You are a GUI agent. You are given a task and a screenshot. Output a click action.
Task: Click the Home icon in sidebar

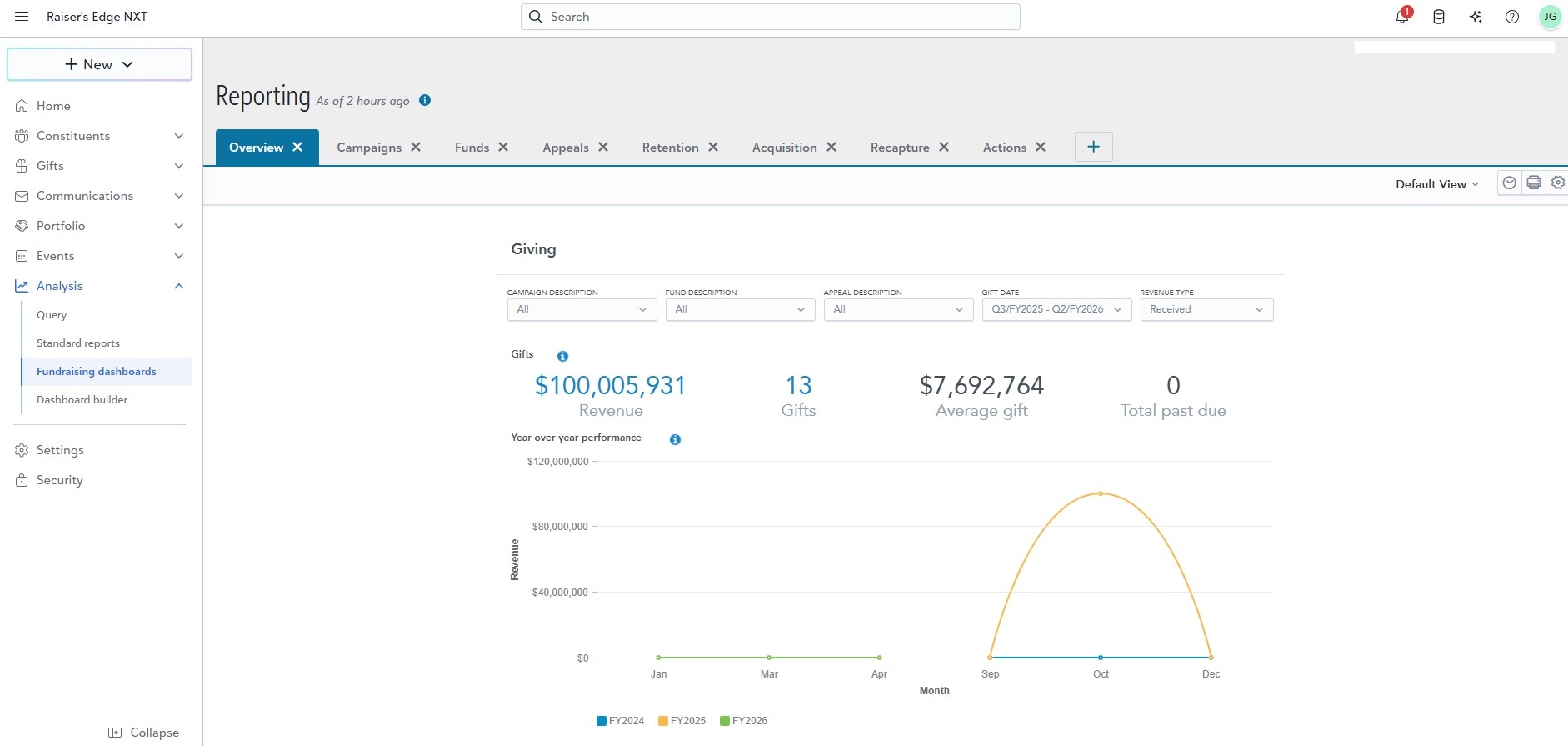(x=22, y=106)
